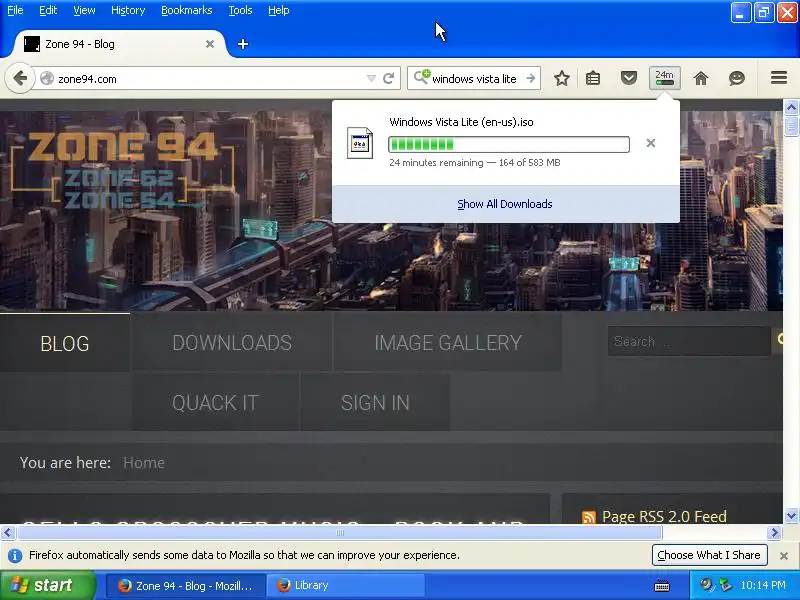800x600 pixels.
Task: Bookmark this page with the star icon
Action: pyautogui.click(x=562, y=79)
